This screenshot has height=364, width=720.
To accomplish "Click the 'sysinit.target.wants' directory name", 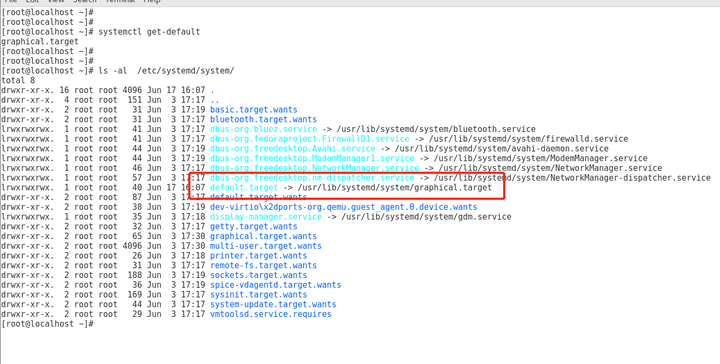I will (x=259, y=295).
